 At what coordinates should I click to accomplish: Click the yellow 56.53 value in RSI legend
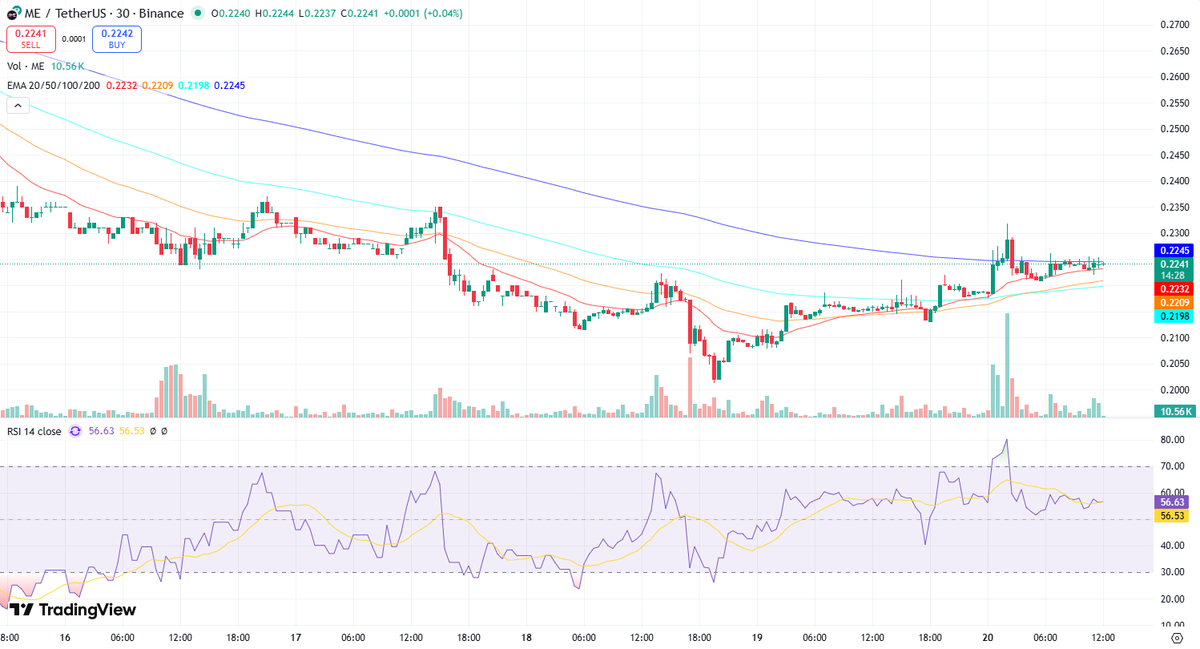(x=132, y=431)
